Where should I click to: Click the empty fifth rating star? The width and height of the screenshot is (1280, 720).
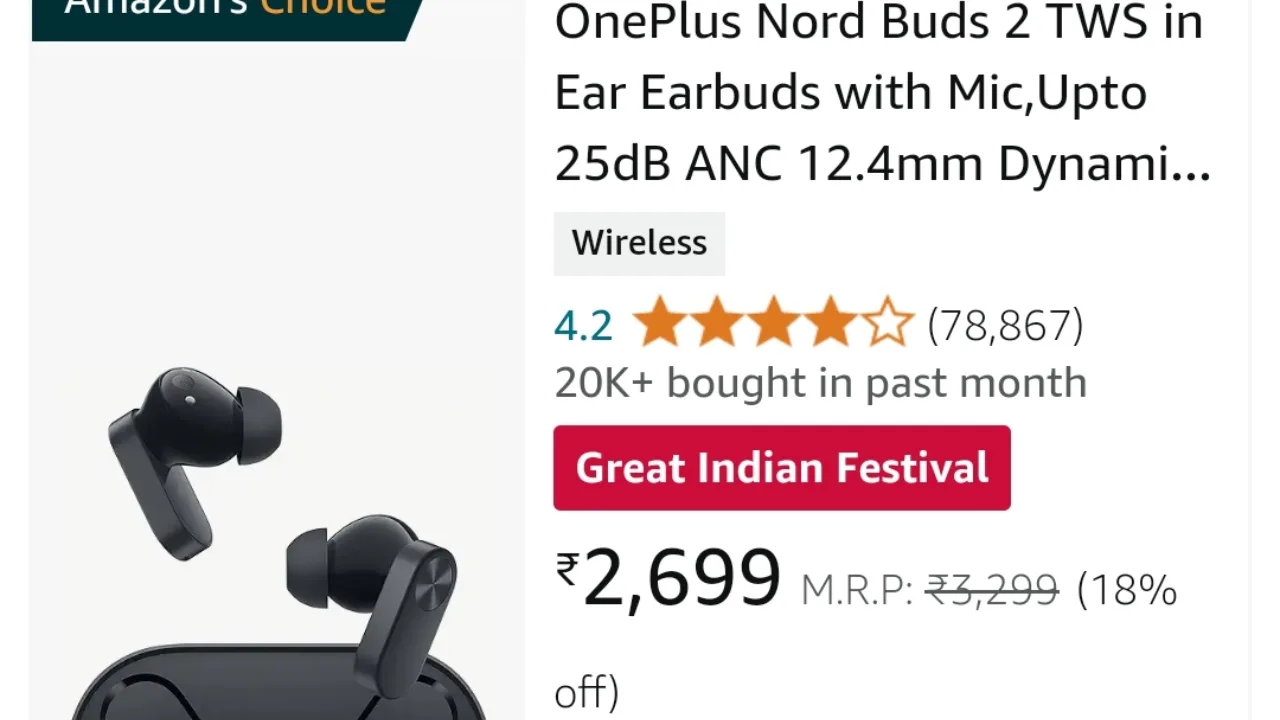tap(887, 323)
